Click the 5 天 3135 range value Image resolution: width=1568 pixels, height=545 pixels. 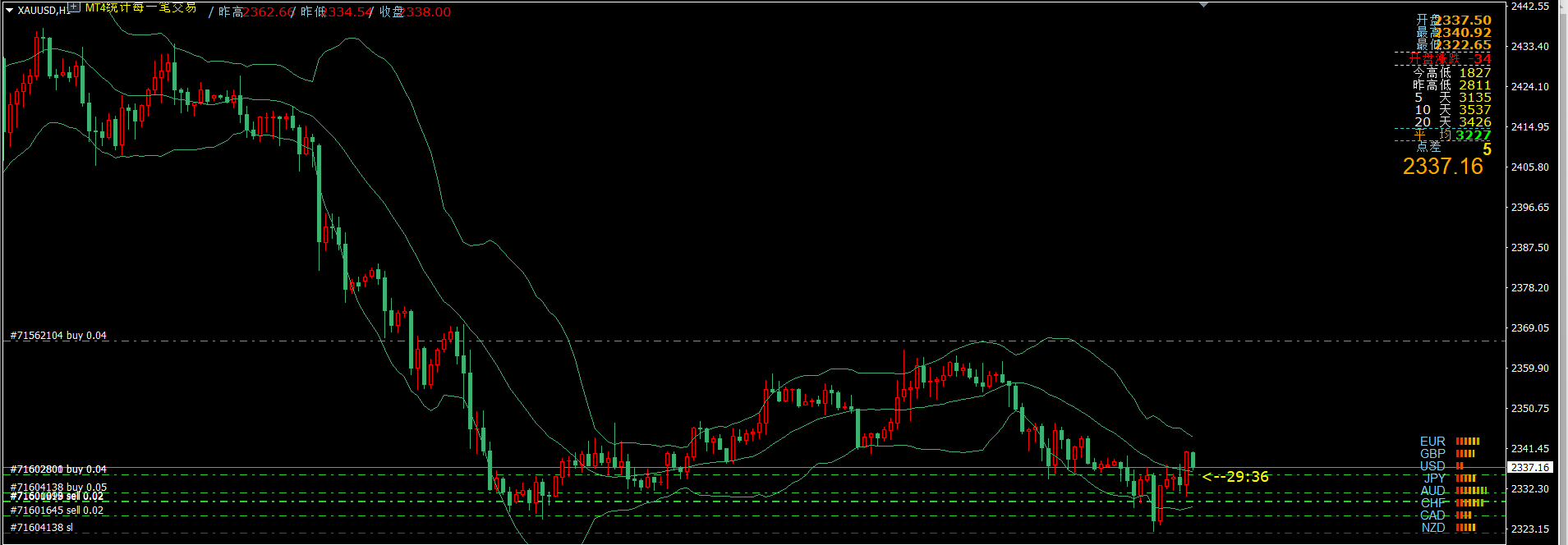click(1452, 97)
